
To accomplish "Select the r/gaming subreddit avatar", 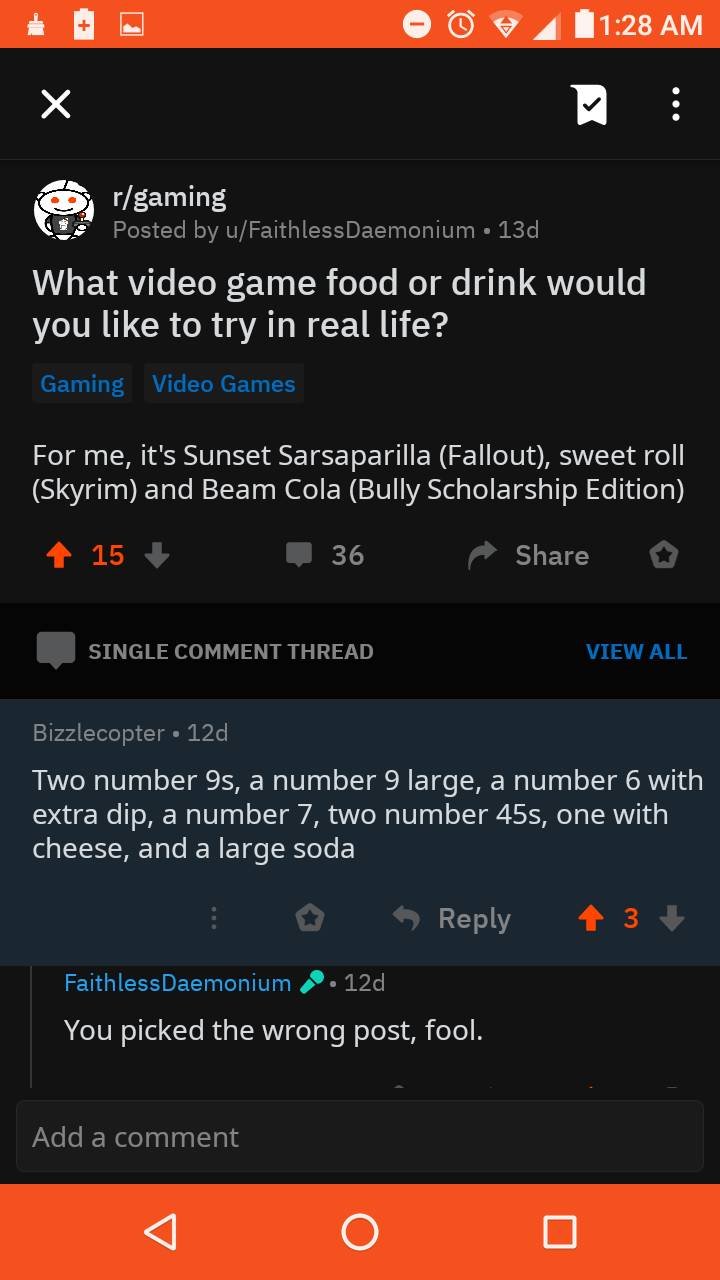I will click(64, 212).
